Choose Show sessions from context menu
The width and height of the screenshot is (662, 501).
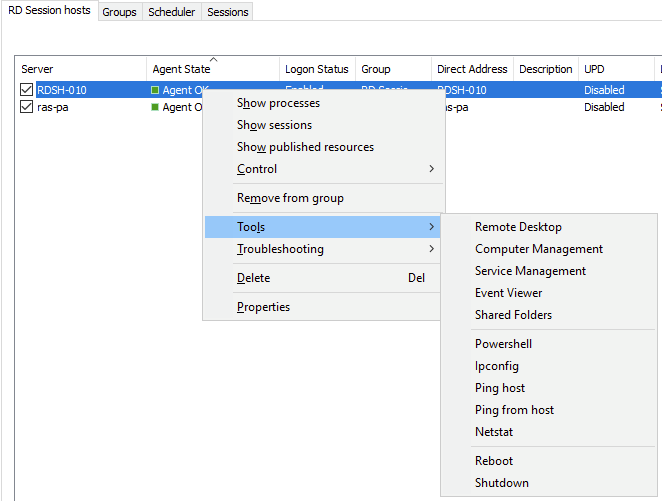click(323, 125)
